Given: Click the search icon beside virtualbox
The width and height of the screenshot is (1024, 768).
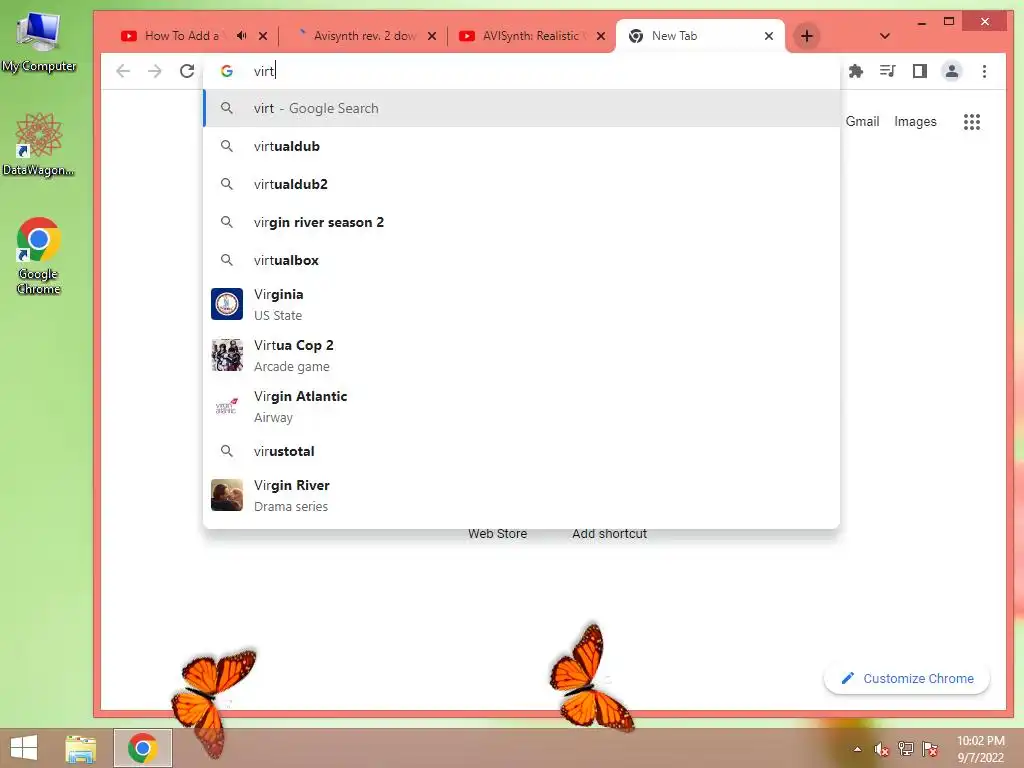Looking at the screenshot, I should (x=227, y=260).
